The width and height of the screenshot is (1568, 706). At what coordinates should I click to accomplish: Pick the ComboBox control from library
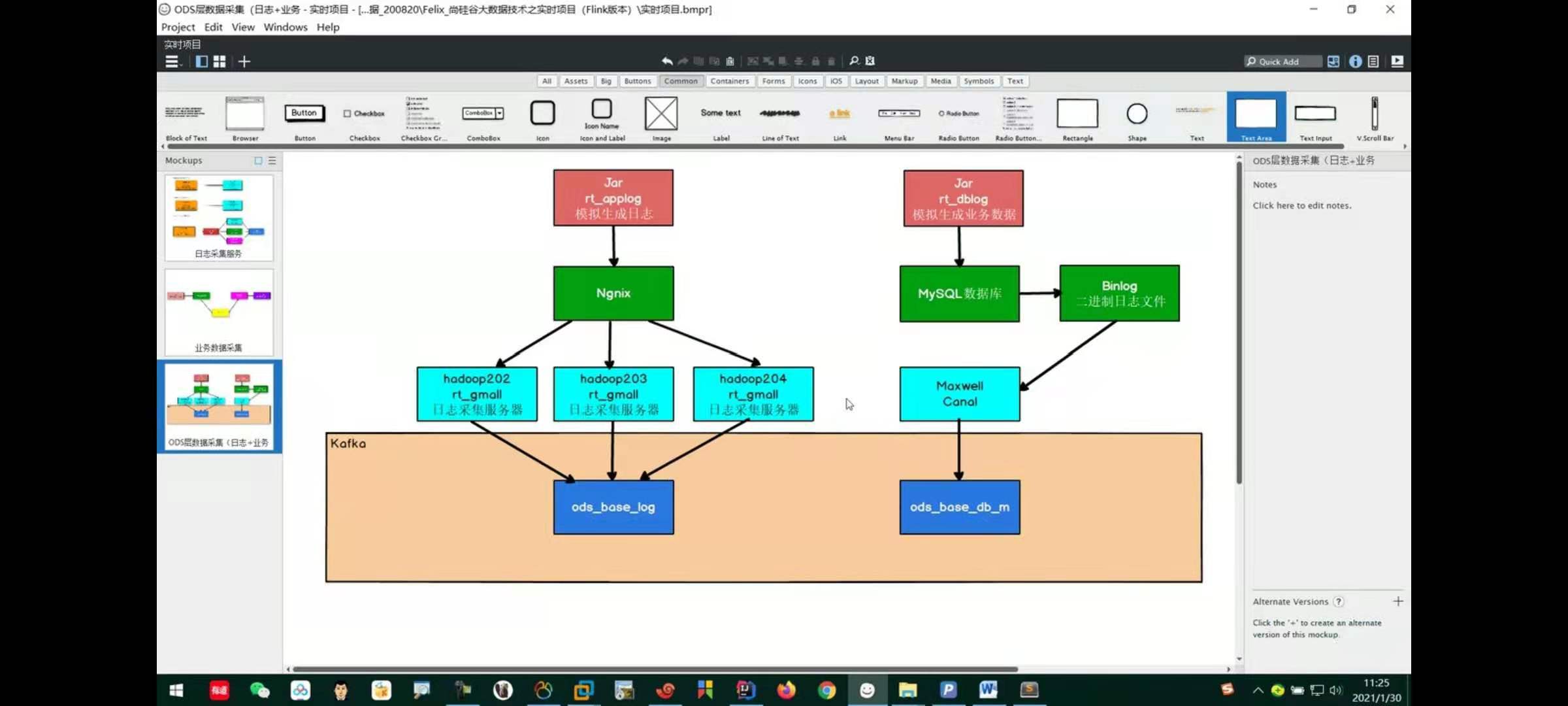(x=483, y=118)
